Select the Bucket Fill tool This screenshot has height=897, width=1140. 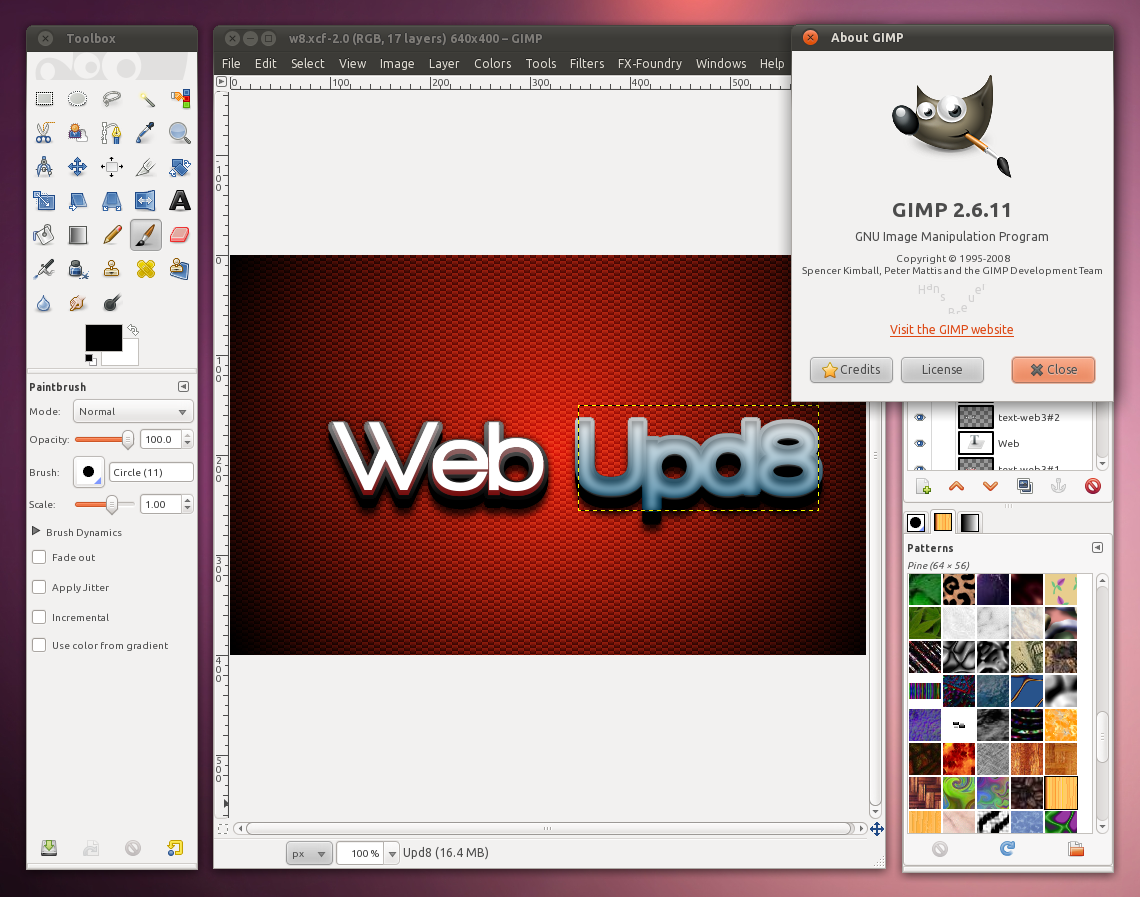coord(44,235)
